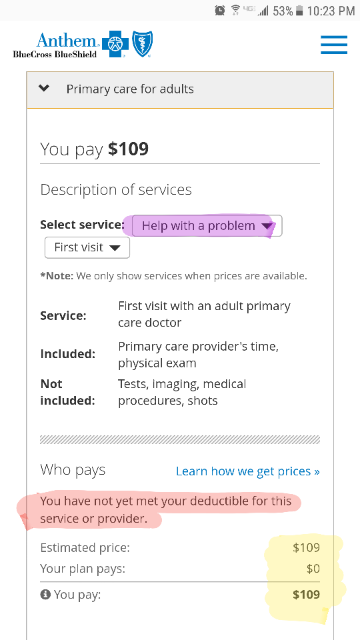Tap the Blue Cross emblem icon
The image size is (360, 640).
[115, 44]
